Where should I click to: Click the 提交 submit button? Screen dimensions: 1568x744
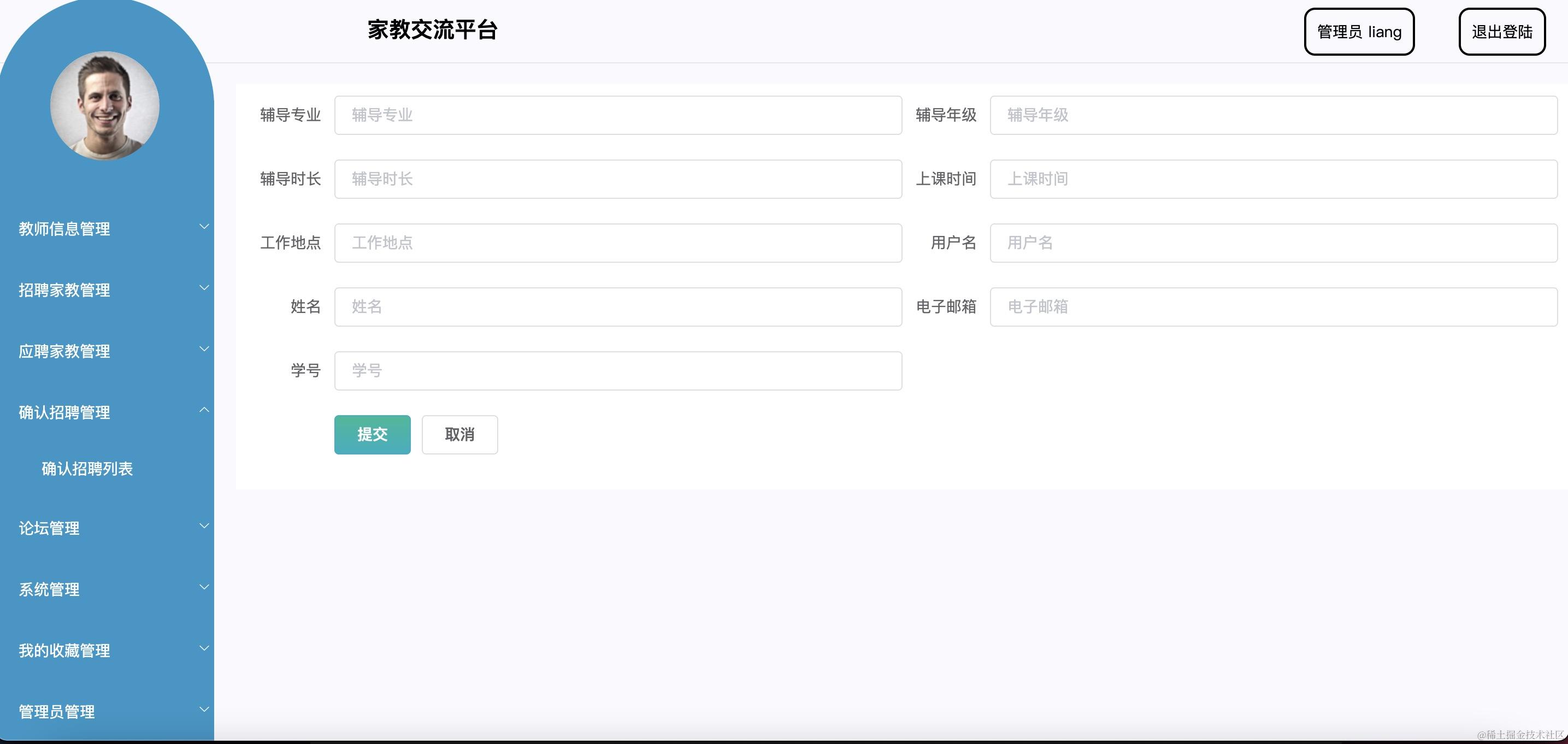click(372, 435)
